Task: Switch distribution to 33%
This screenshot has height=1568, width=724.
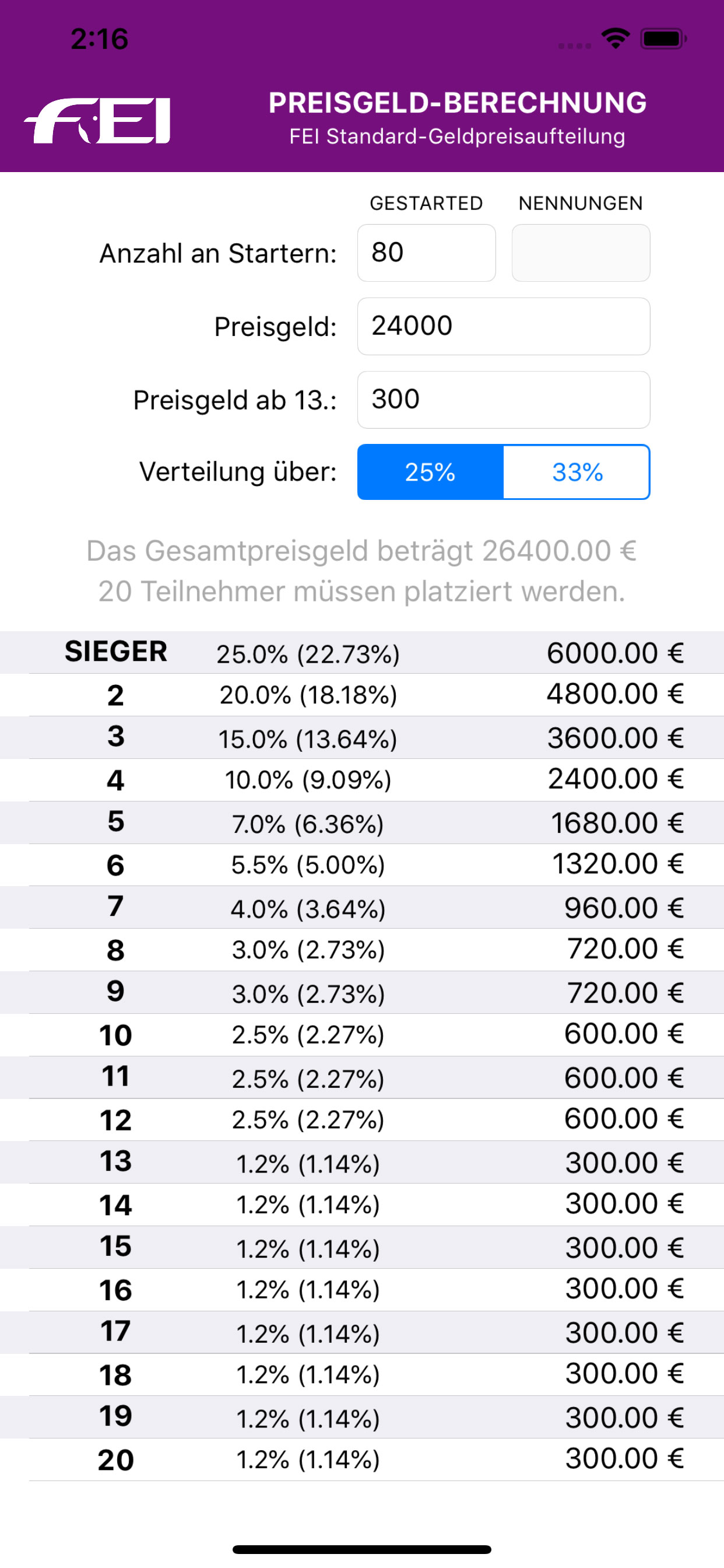Action: click(x=575, y=472)
